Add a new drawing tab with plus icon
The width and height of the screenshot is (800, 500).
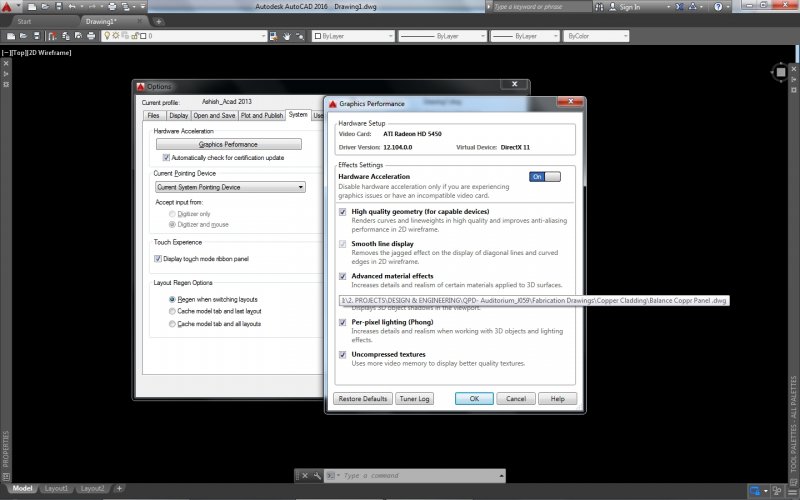(x=159, y=21)
